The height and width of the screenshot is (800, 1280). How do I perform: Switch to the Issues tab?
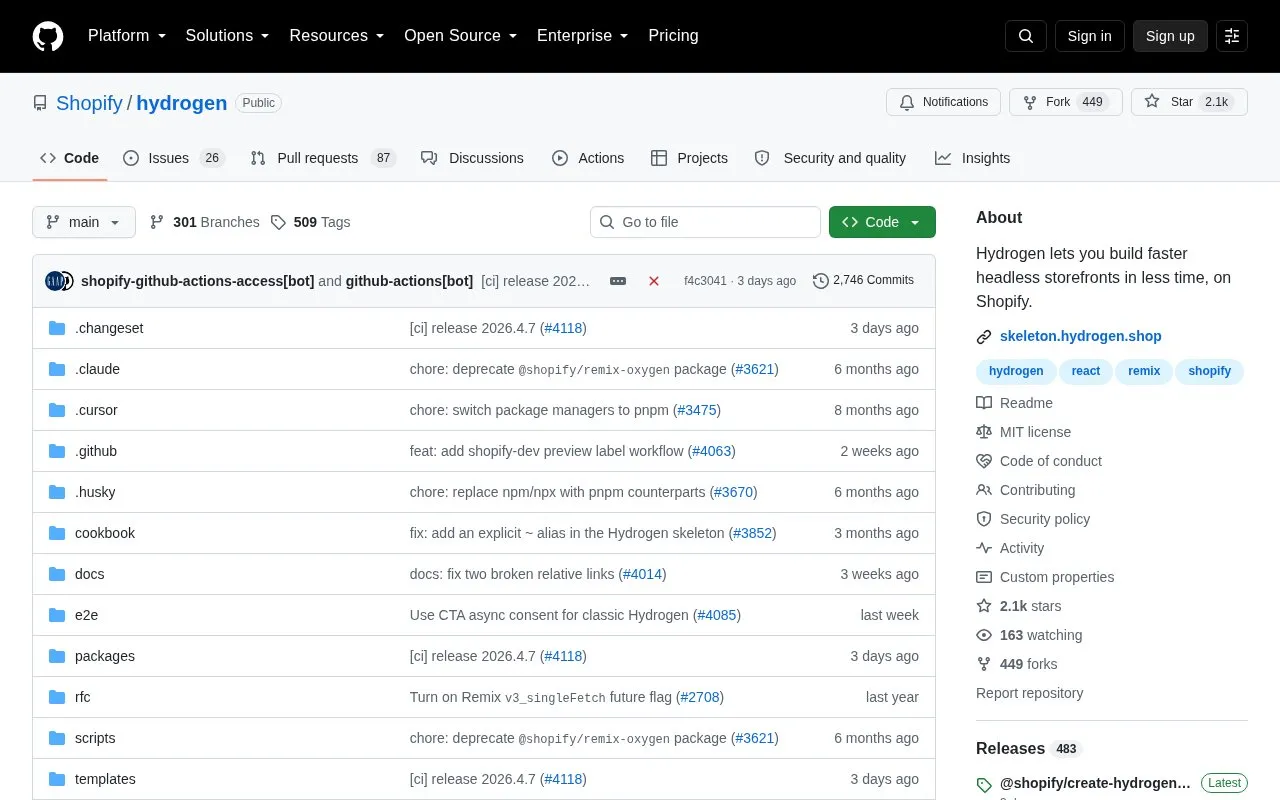click(x=174, y=158)
